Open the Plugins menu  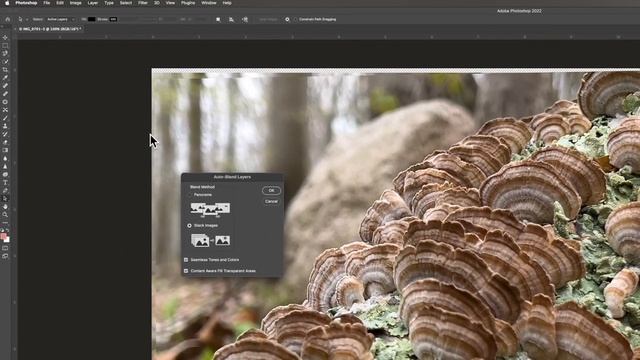[x=188, y=3]
